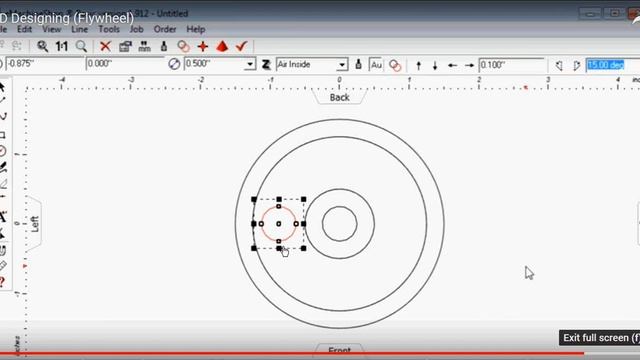640x360 pixels.
Task: Open the Job menu
Action: pyautogui.click(x=136, y=29)
